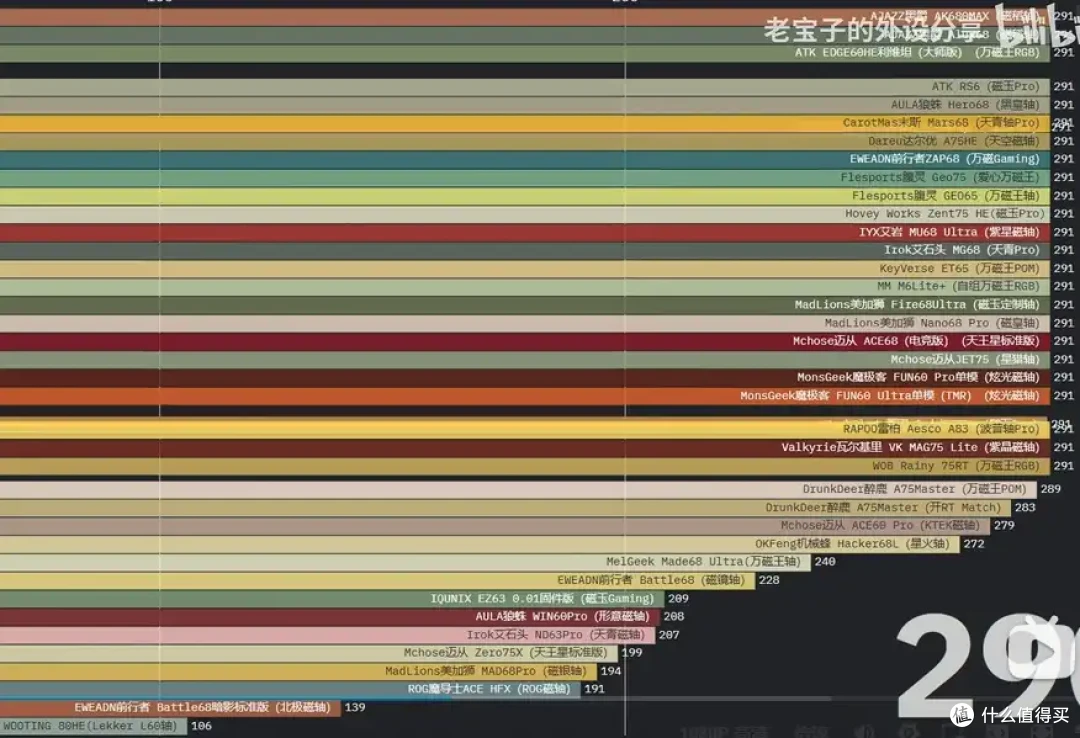Select the Mchose迈从 ACE68 (电竞版) label
1080x738 pixels.
click(916, 340)
